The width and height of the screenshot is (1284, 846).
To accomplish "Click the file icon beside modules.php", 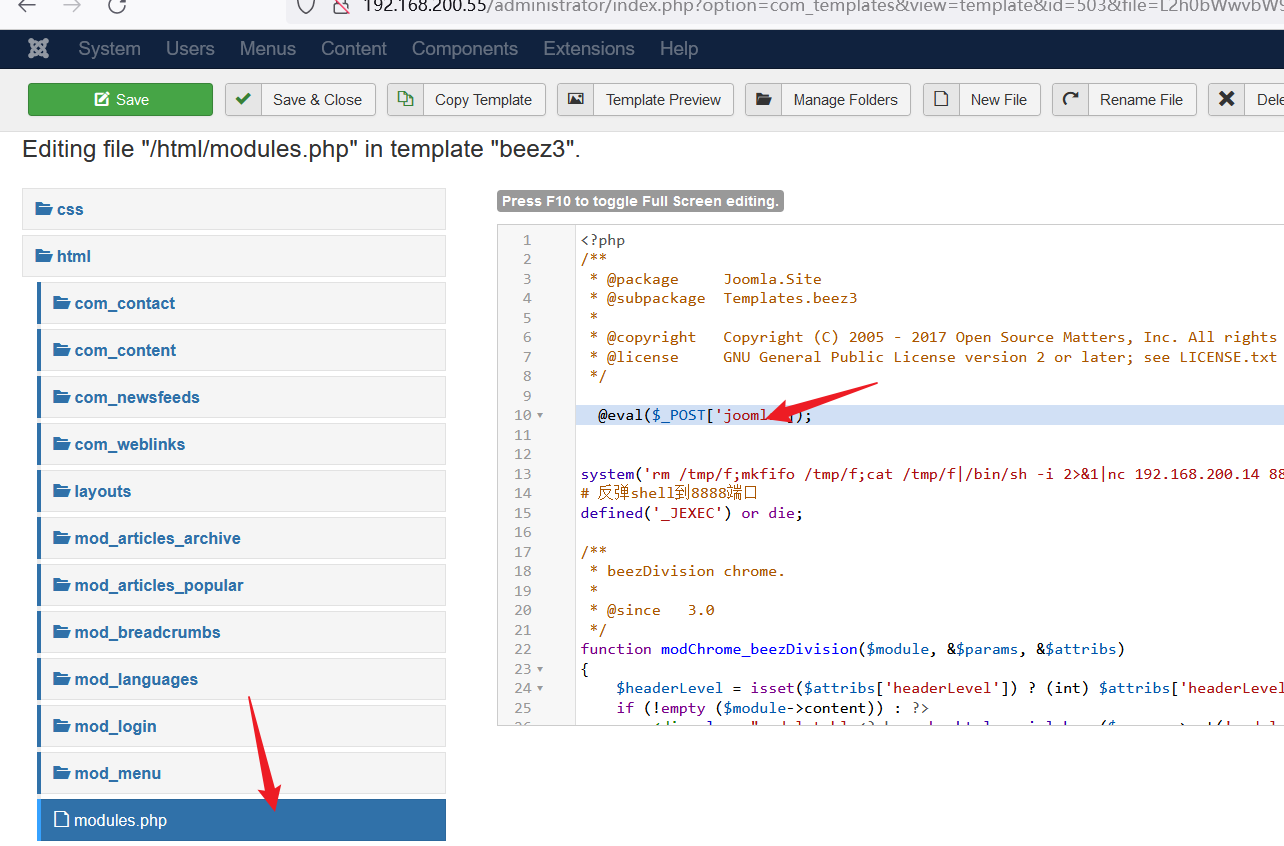I will click(x=61, y=820).
